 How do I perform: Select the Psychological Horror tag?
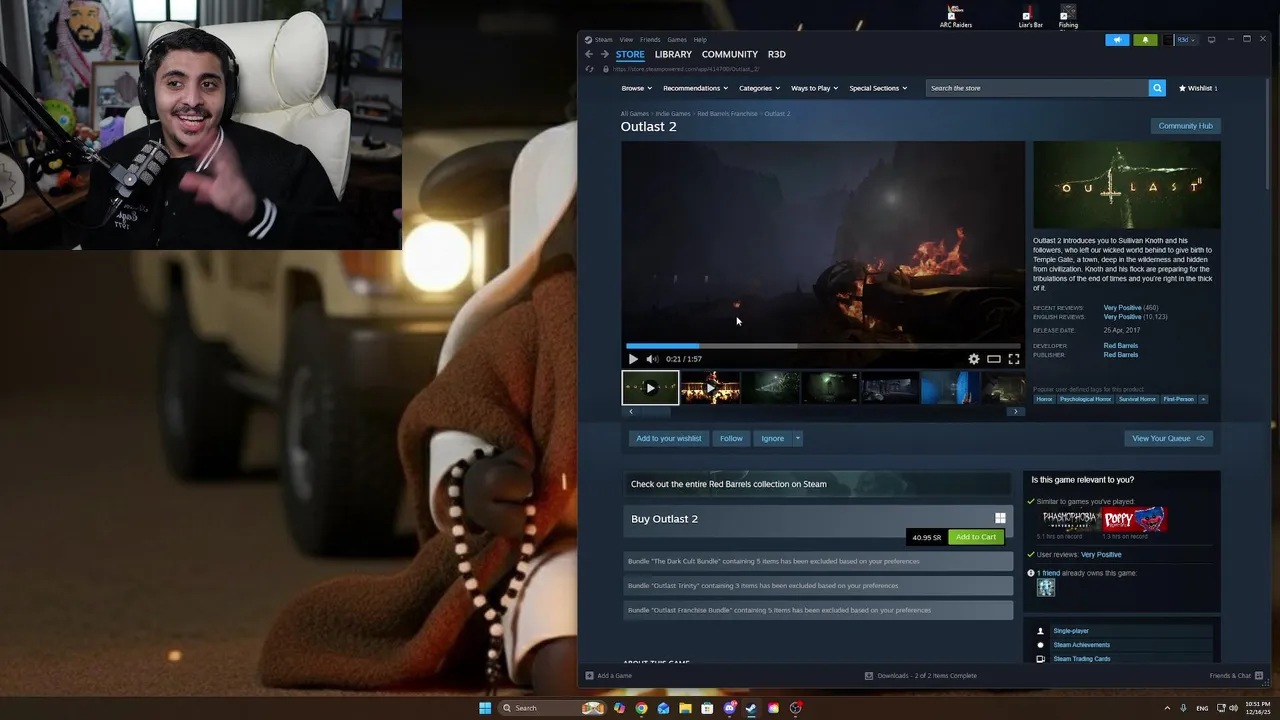click(x=1085, y=399)
